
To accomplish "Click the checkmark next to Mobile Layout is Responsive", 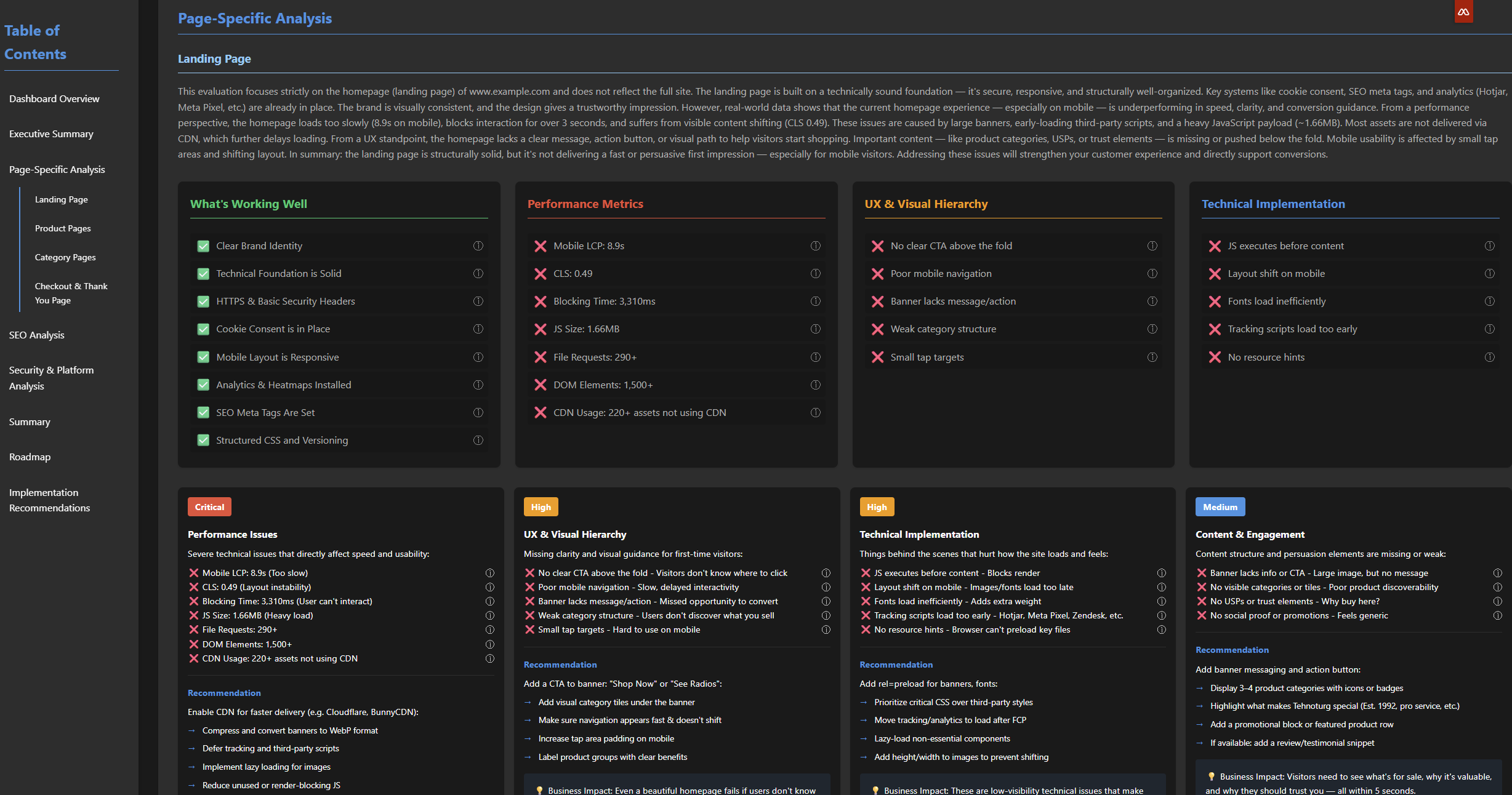I will tap(203, 357).
